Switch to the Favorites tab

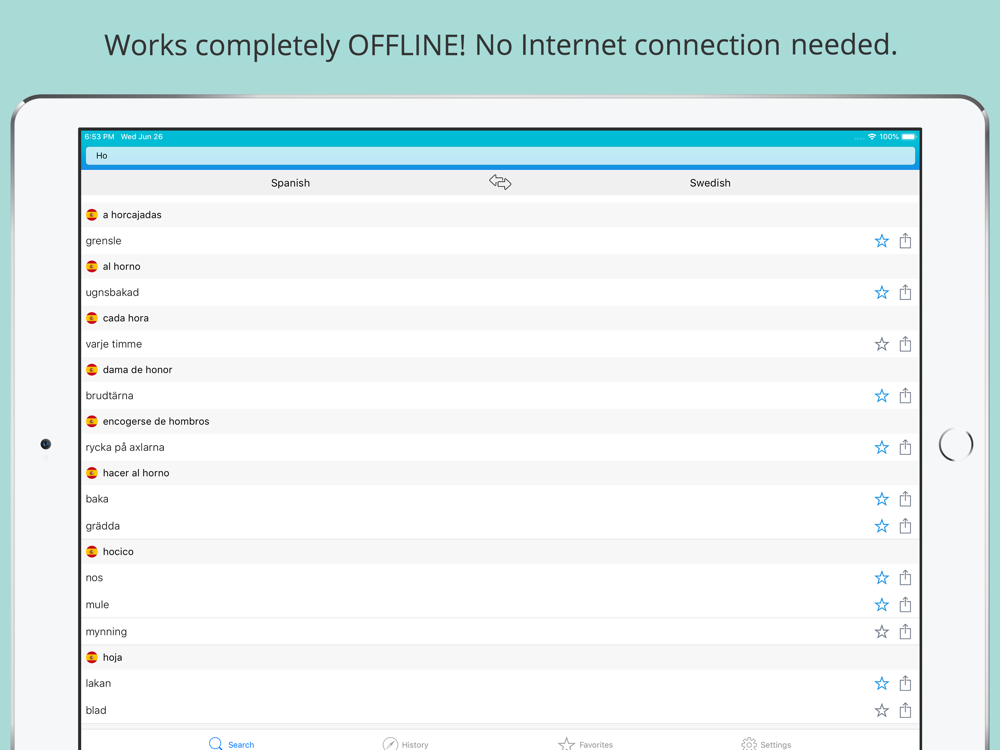click(x=586, y=744)
